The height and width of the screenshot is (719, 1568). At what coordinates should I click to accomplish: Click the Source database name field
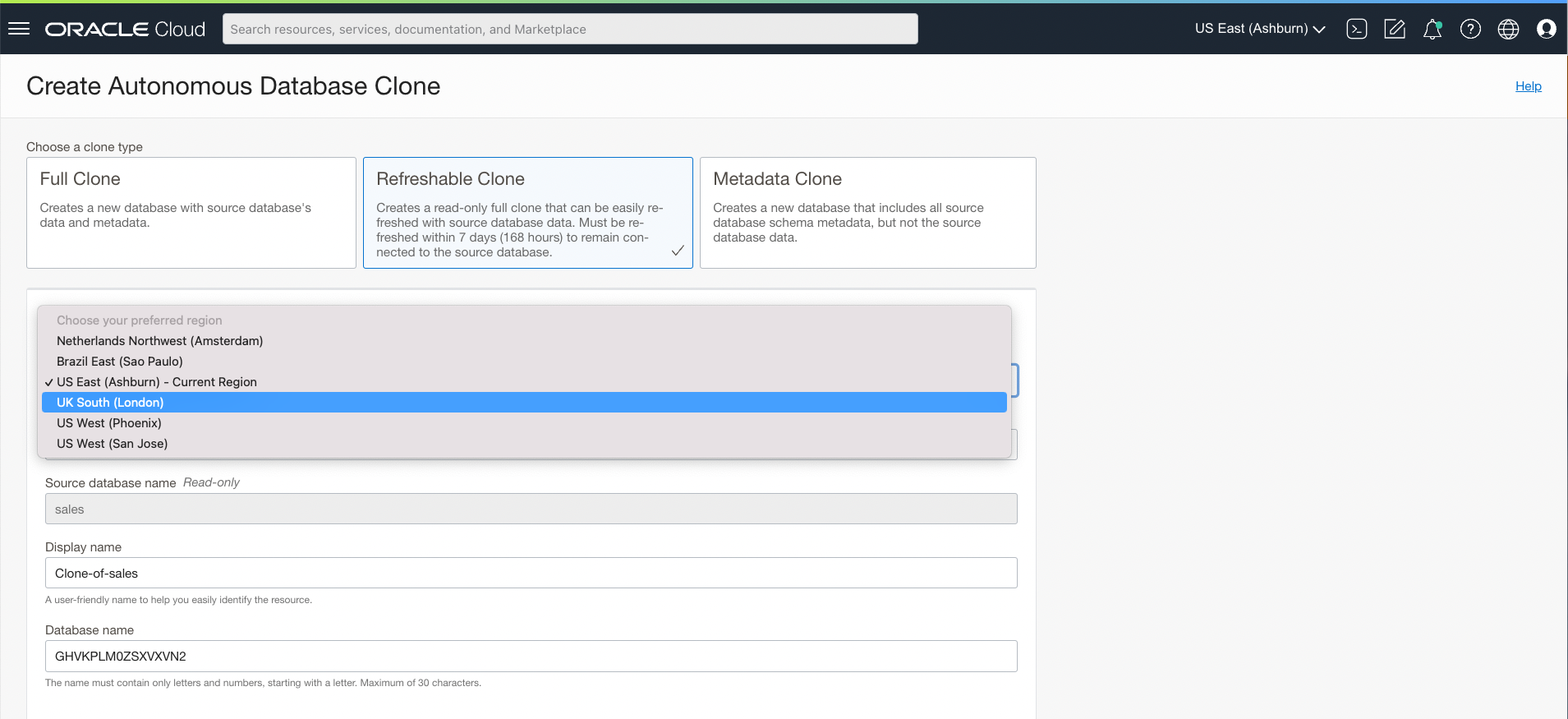click(531, 509)
